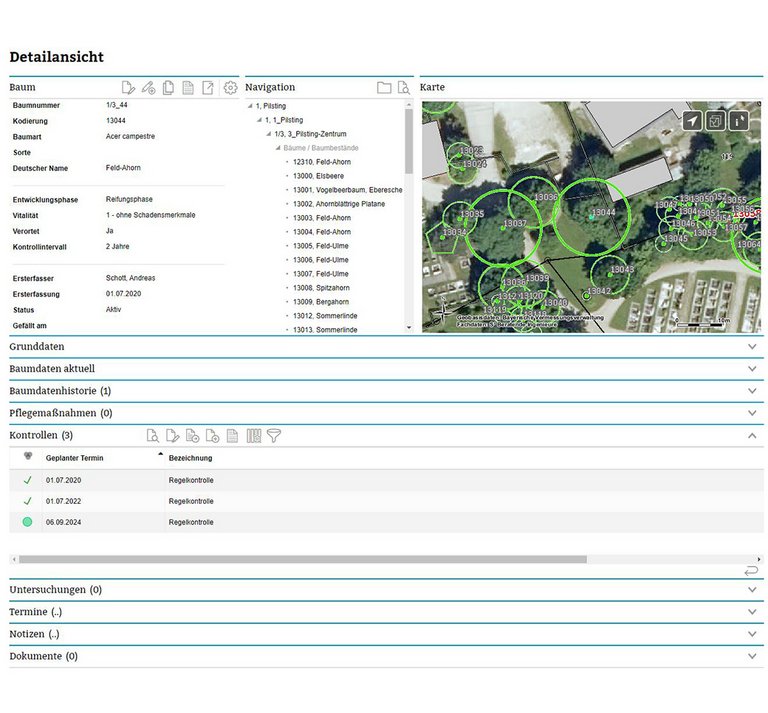Click tree label 13043 on the map
The height and width of the screenshot is (713, 768).
[x=622, y=269]
